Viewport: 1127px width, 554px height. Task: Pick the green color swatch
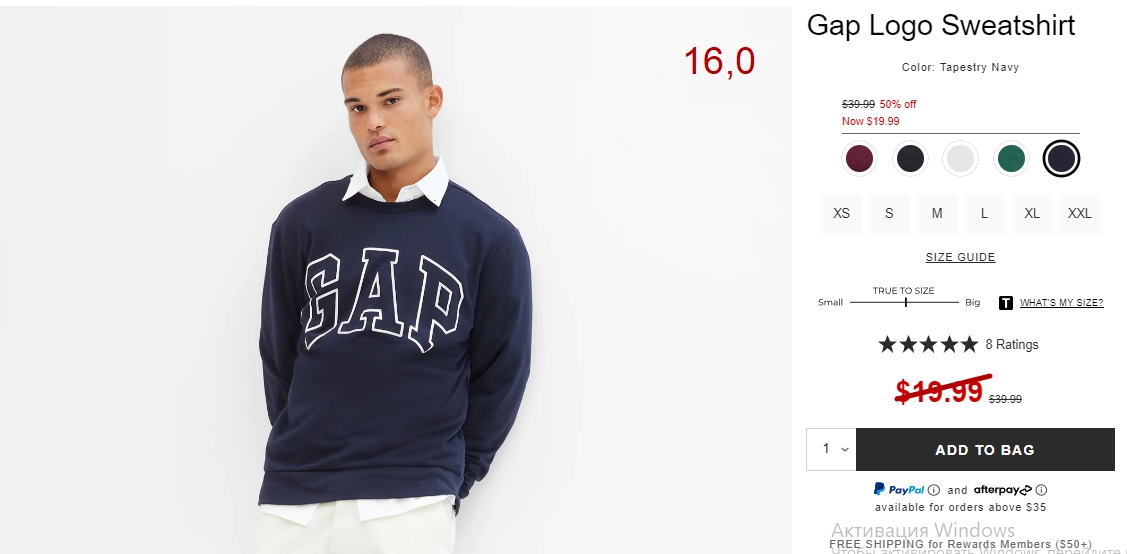[x=1011, y=158]
